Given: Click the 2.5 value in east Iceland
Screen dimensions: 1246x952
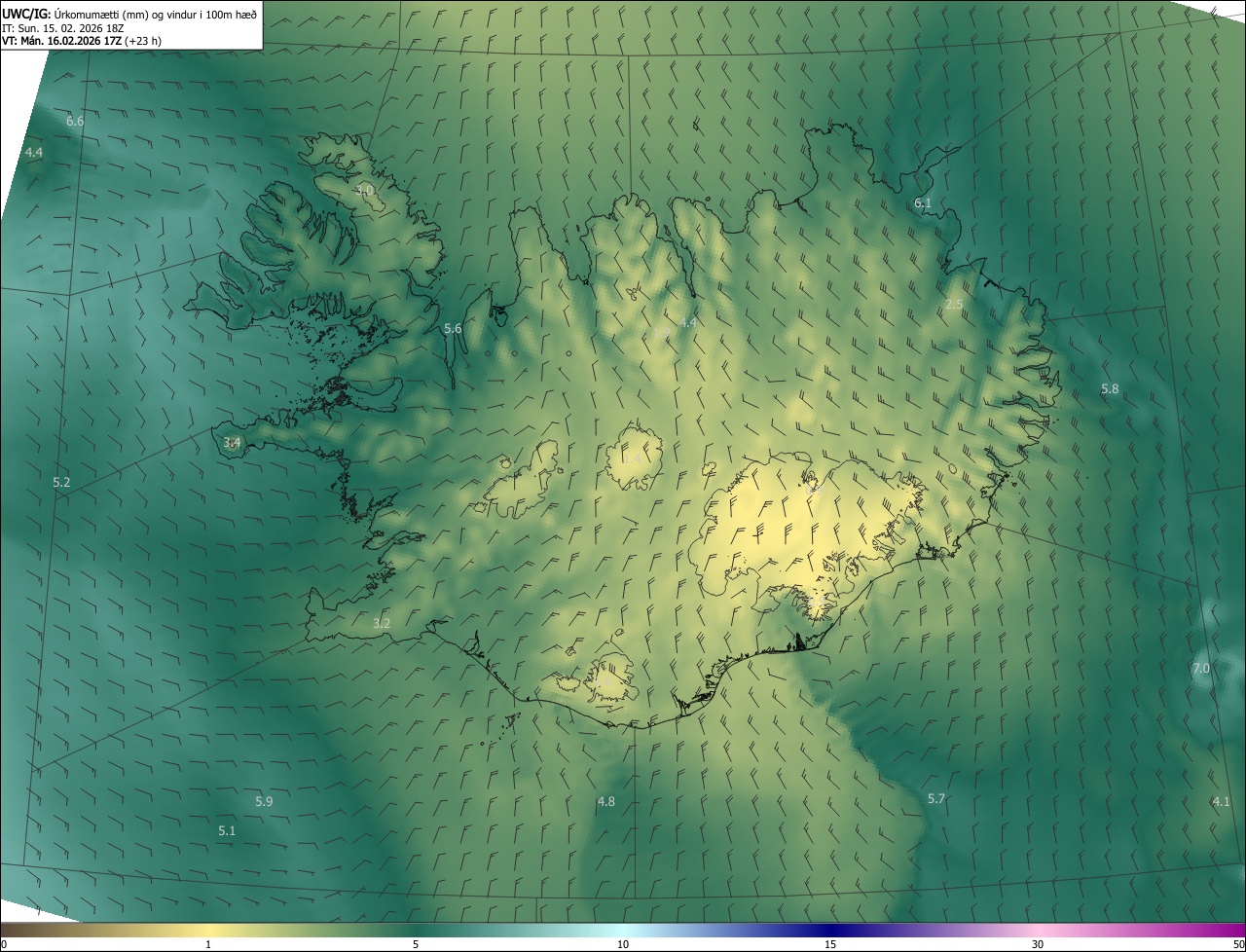Looking at the screenshot, I should (x=954, y=305).
